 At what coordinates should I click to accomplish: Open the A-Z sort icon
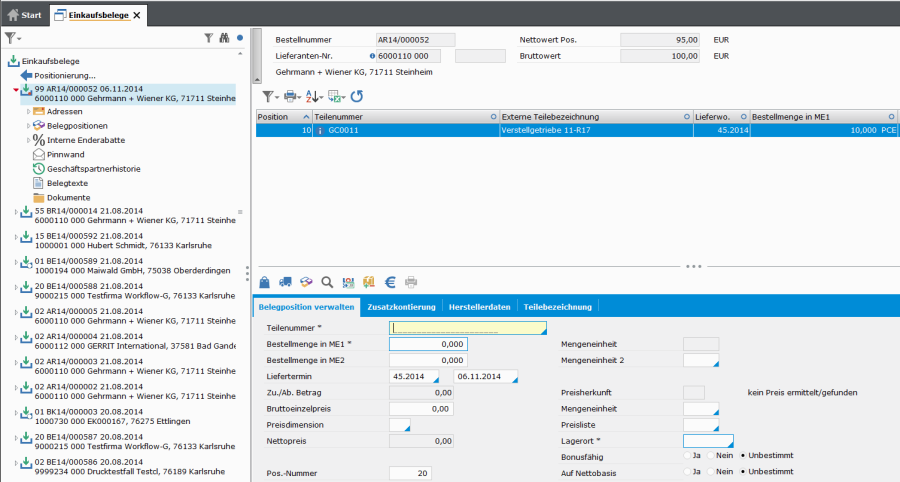313,96
